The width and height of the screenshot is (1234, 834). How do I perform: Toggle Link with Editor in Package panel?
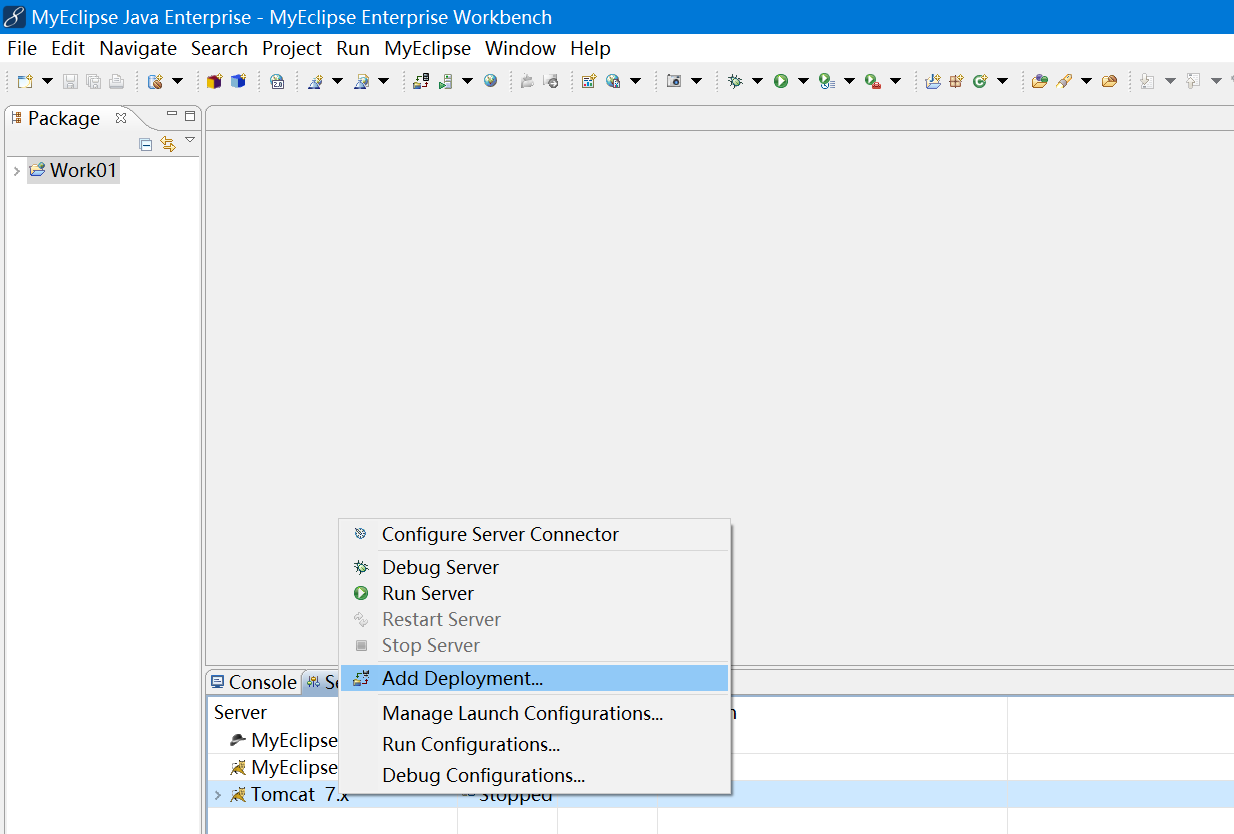[168, 144]
